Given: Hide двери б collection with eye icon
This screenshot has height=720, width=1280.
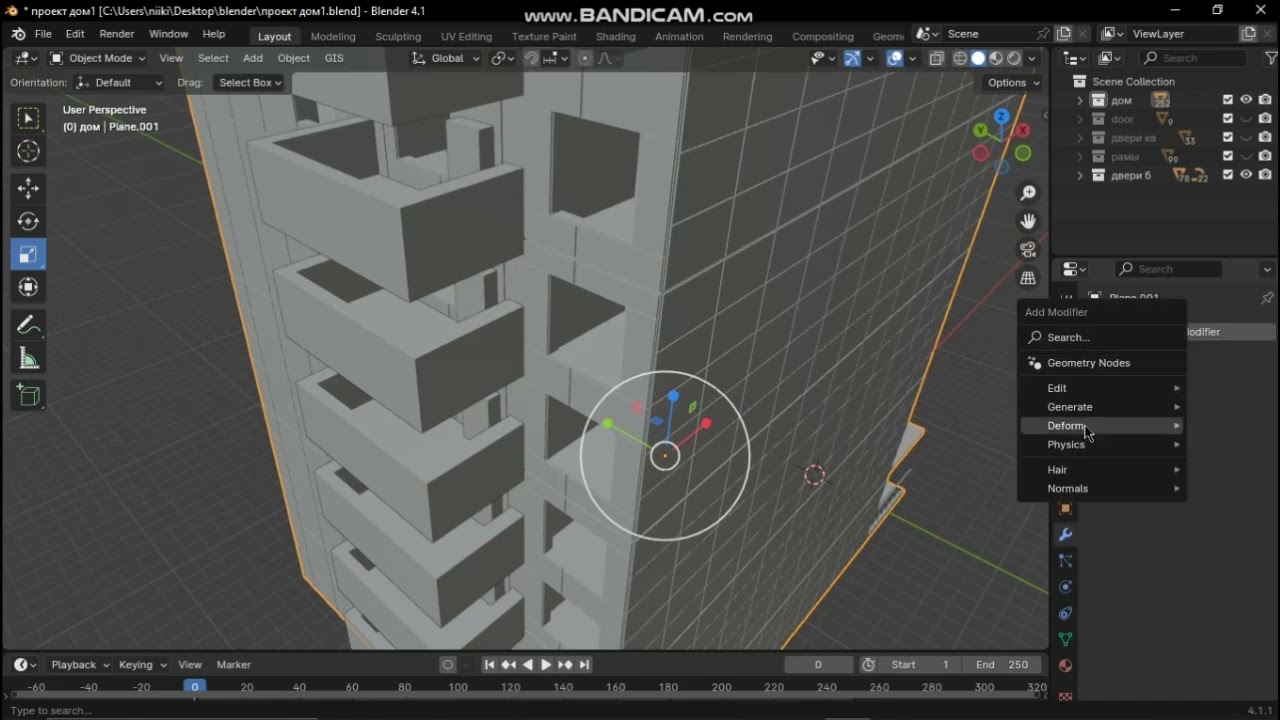Looking at the screenshot, I should pyautogui.click(x=1246, y=175).
